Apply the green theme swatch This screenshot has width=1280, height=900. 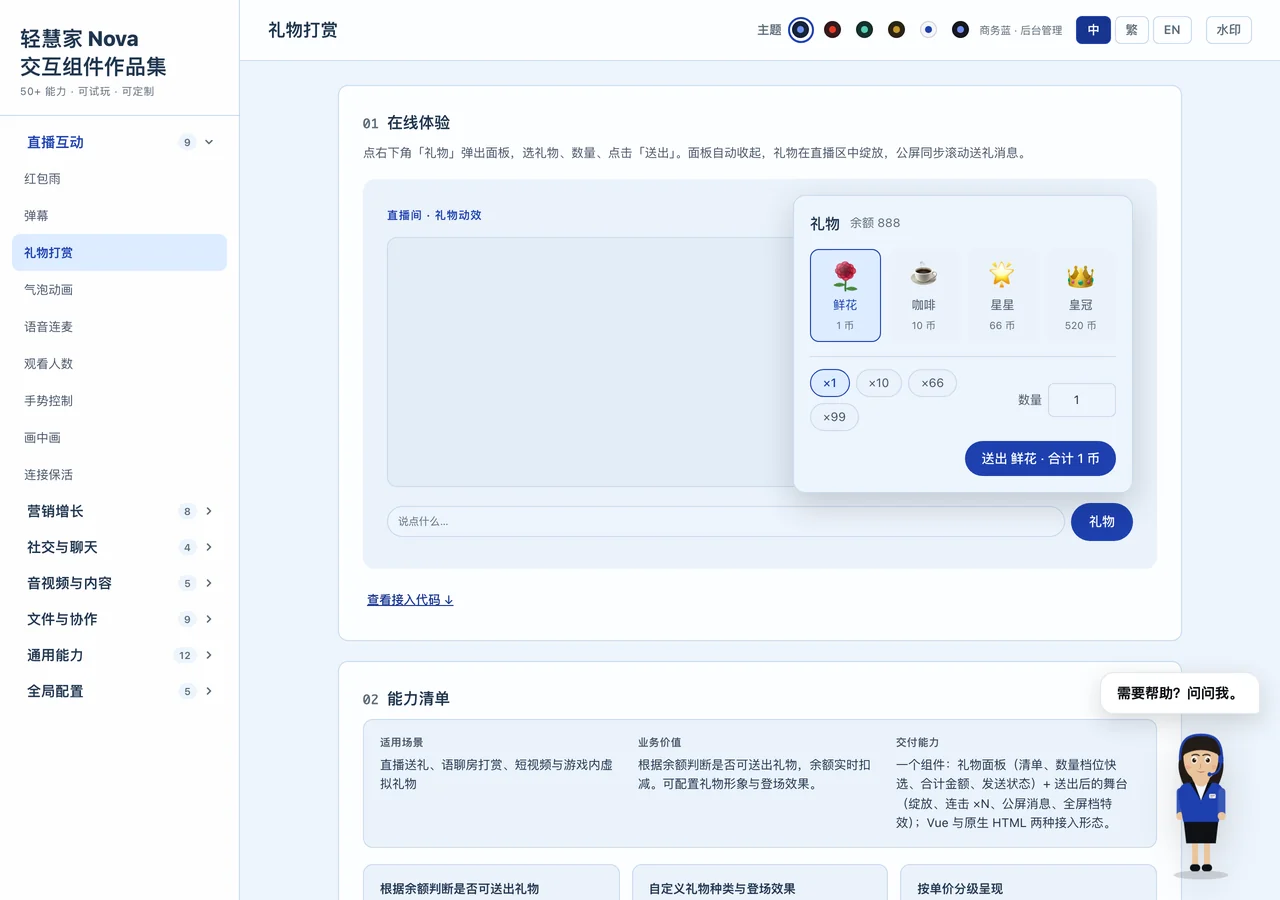864,30
